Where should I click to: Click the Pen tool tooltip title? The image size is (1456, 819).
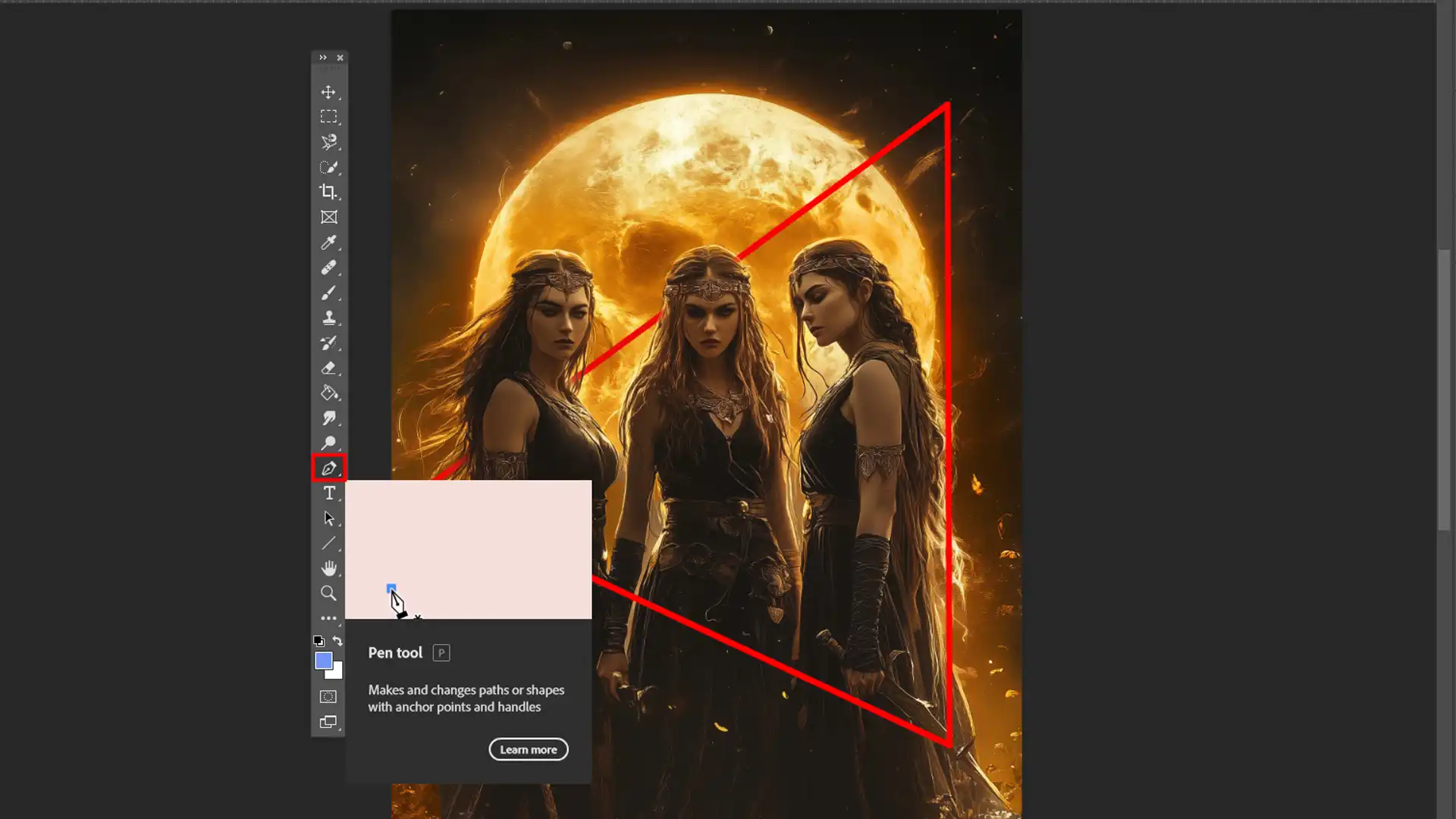click(395, 653)
